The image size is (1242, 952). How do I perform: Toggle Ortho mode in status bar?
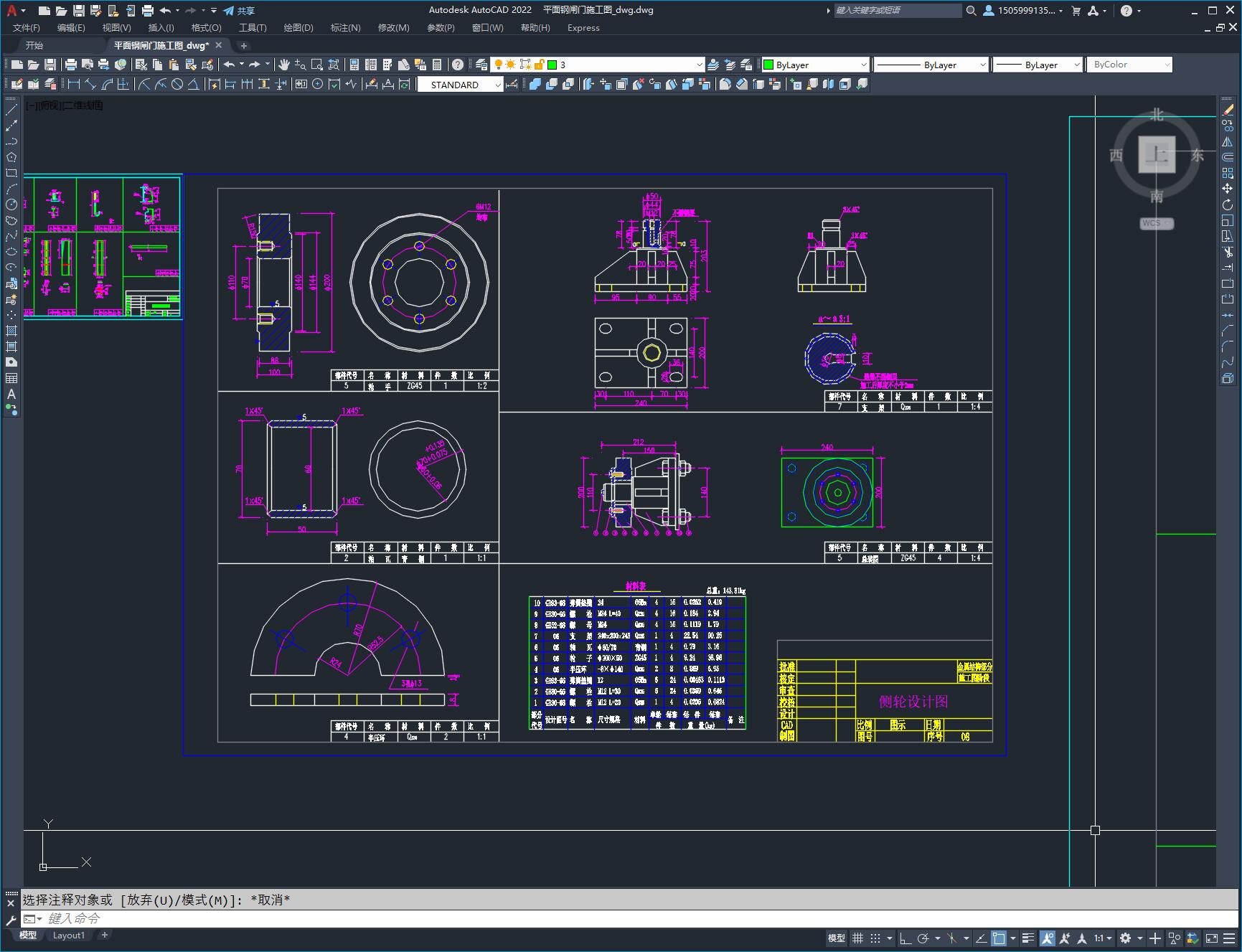coord(905,938)
